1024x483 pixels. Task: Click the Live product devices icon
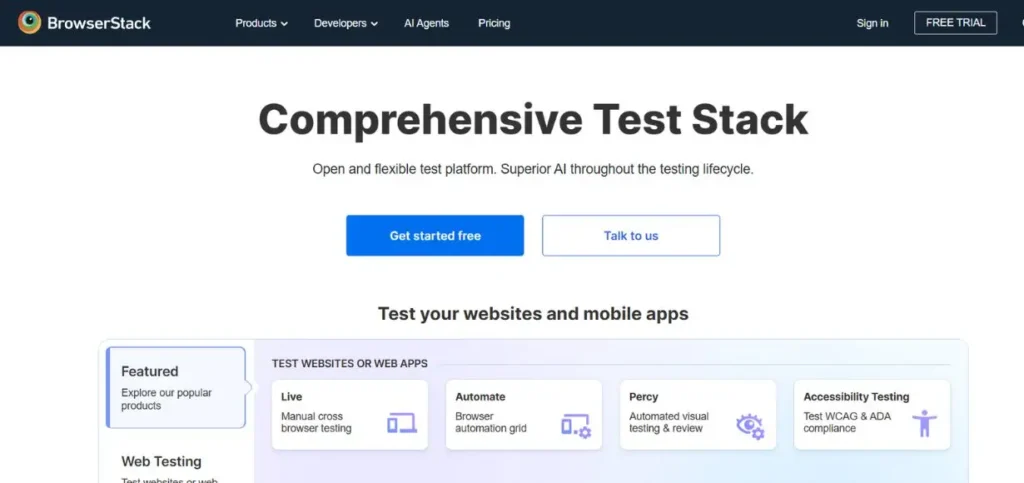click(402, 424)
